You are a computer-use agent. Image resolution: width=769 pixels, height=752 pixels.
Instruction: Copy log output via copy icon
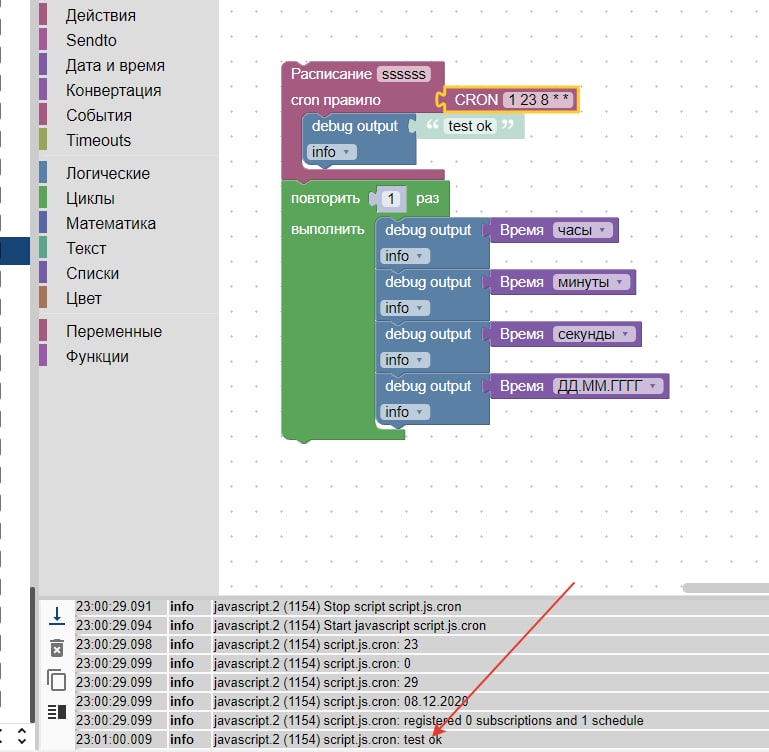tap(56, 680)
